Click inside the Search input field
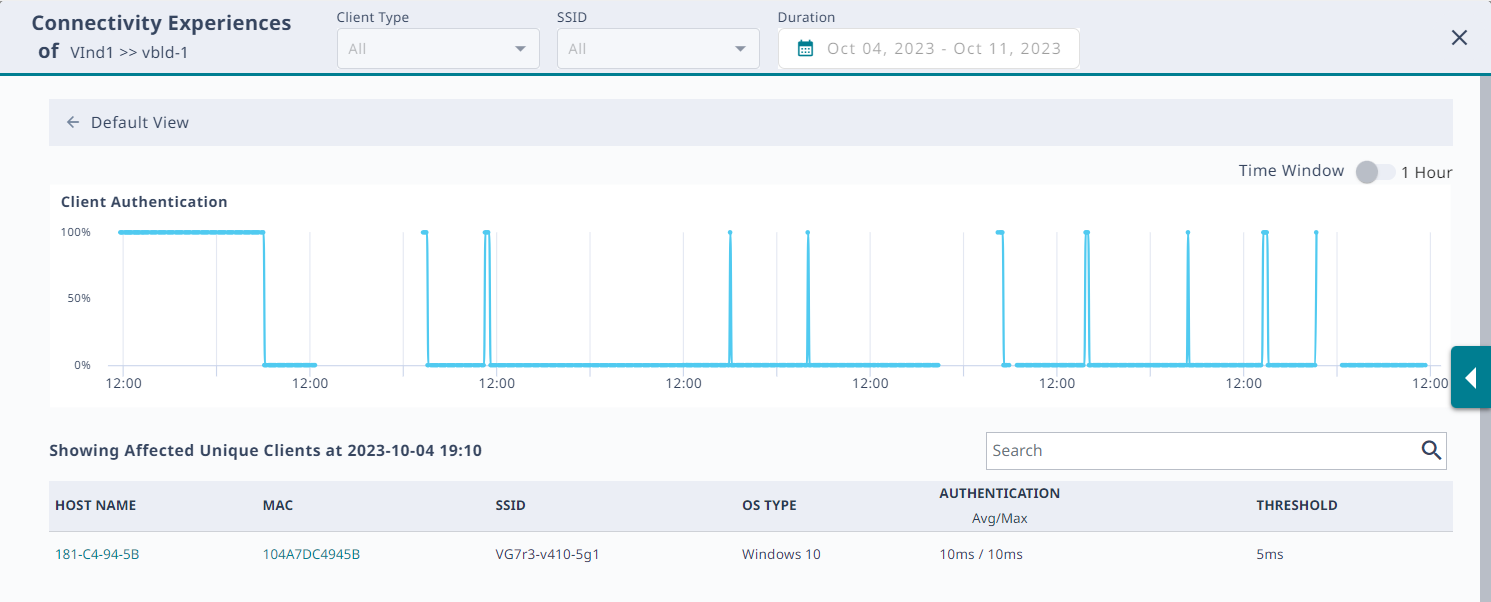This screenshot has width=1491, height=602. [1200, 451]
